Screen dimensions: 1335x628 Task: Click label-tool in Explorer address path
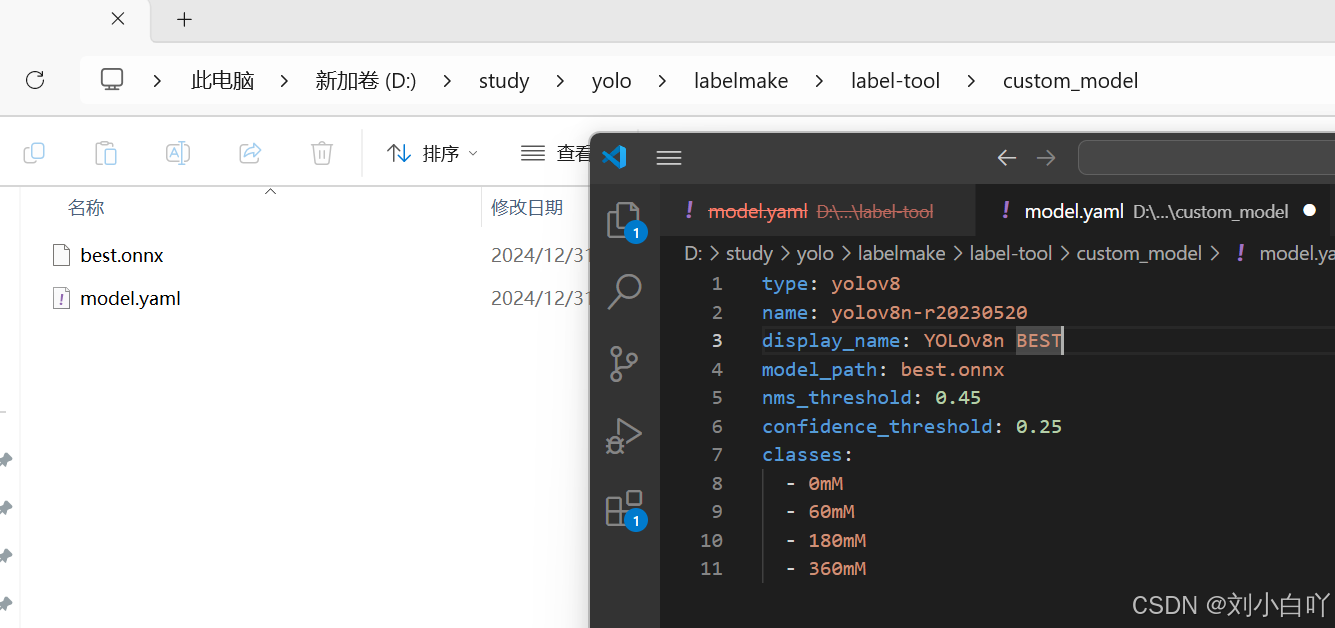[896, 81]
